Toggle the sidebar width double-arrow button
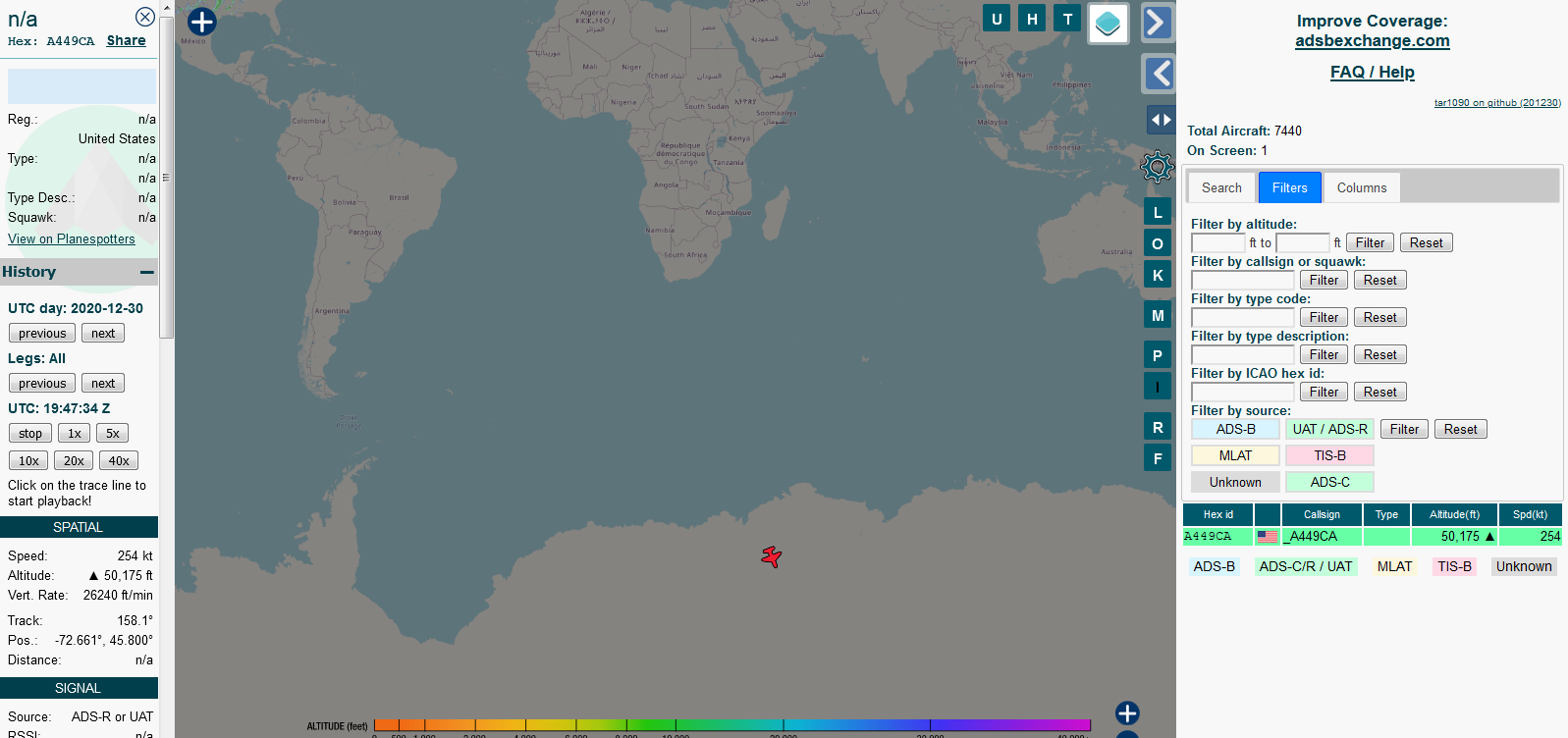 [1161, 120]
